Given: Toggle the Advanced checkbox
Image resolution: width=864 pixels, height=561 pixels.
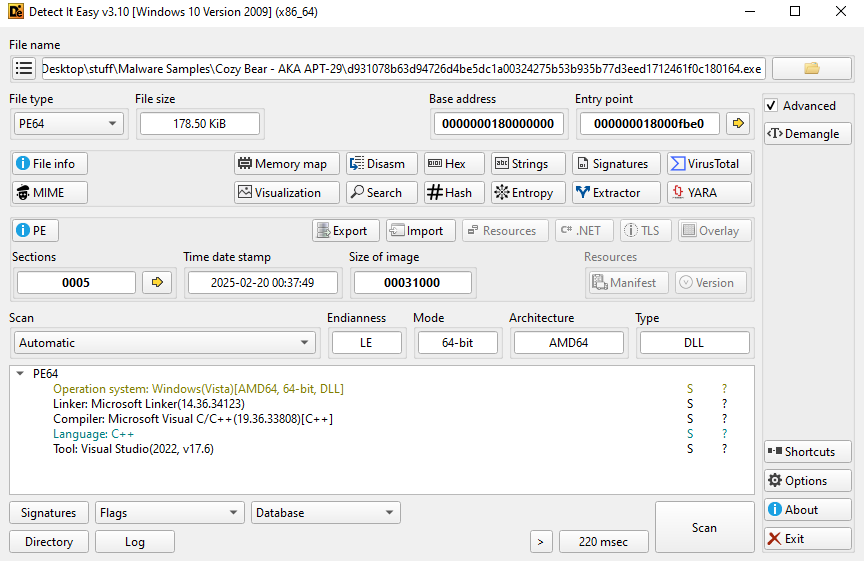Looking at the screenshot, I should pyautogui.click(x=771, y=105).
